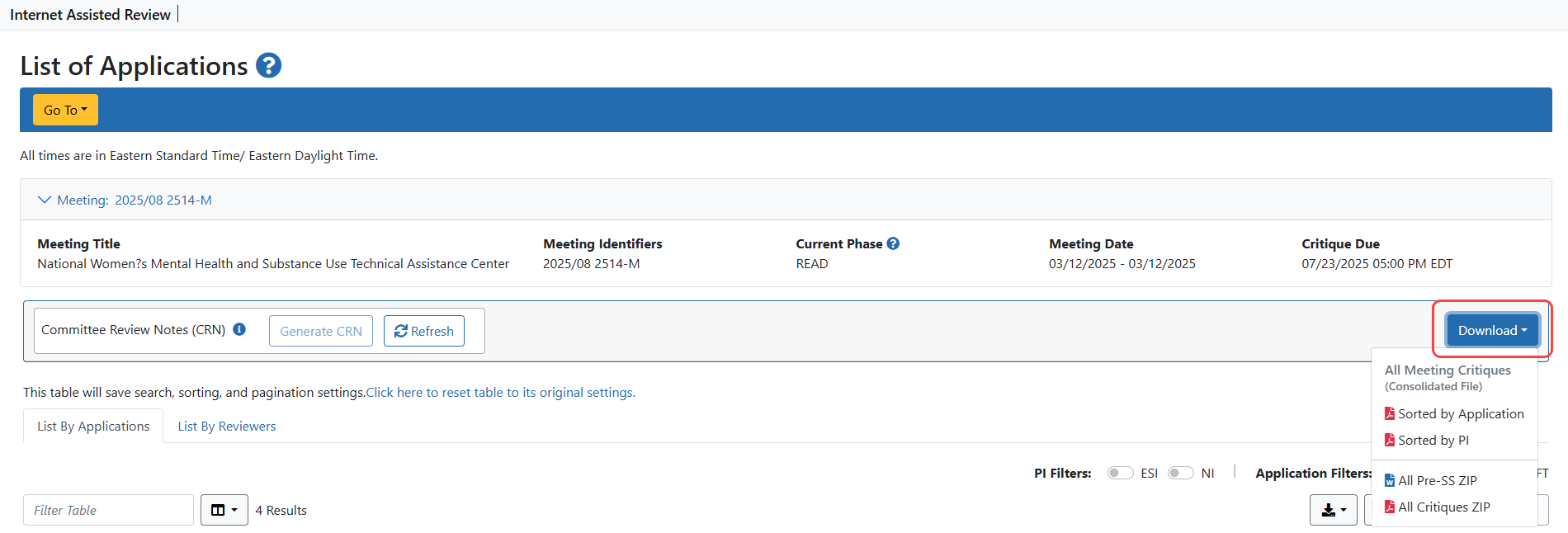The width and height of the screenshot is (1568, 533).
Task: Click the Internet Assisted Review title
Action: 90,14
